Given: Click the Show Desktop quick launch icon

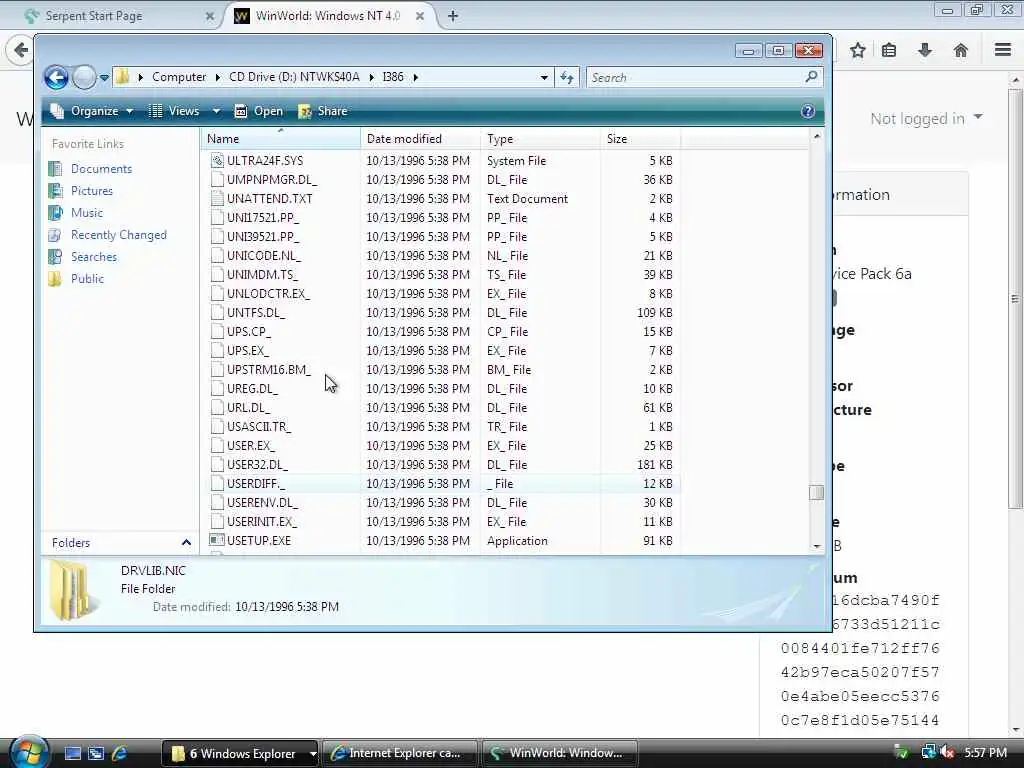Looking at the screenshot, I should point(73,753).
